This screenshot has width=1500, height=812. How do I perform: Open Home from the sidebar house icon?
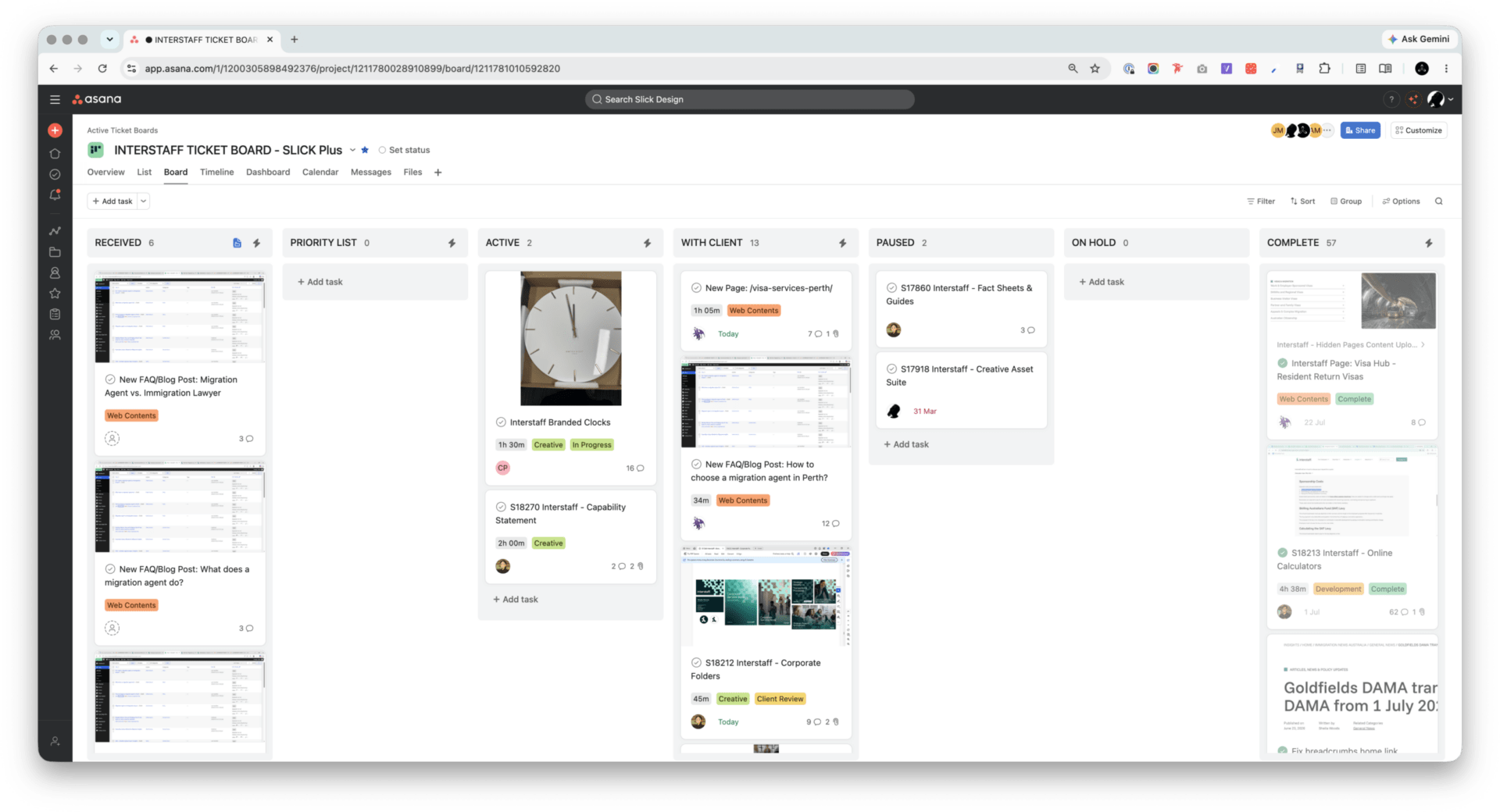point(55,154)
